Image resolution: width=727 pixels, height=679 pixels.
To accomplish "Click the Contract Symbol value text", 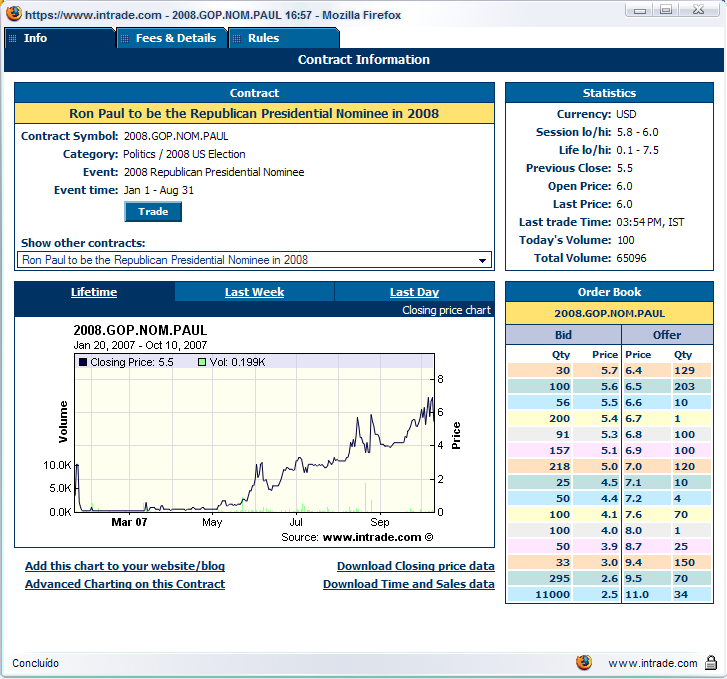I will pos(176,136).
